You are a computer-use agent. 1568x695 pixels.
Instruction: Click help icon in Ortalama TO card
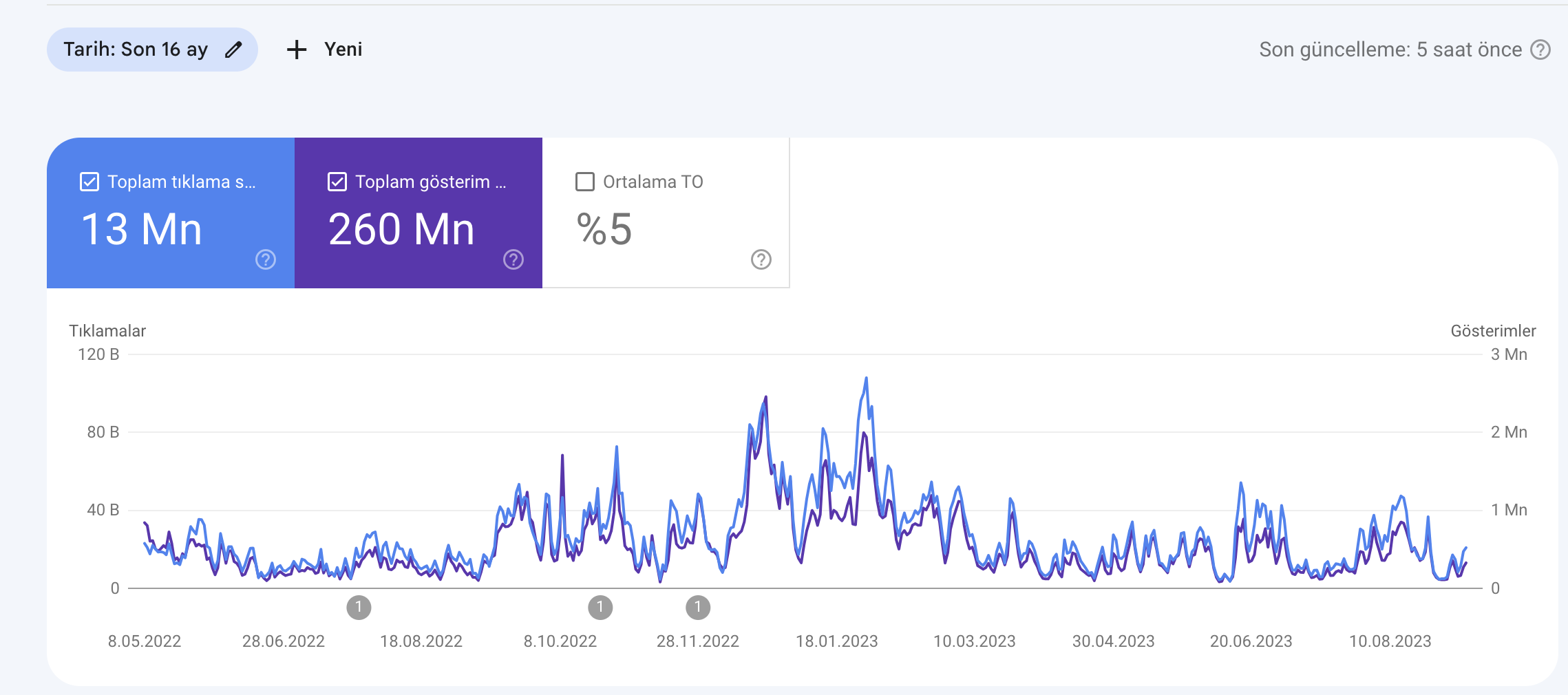click(x=761, y=259)
